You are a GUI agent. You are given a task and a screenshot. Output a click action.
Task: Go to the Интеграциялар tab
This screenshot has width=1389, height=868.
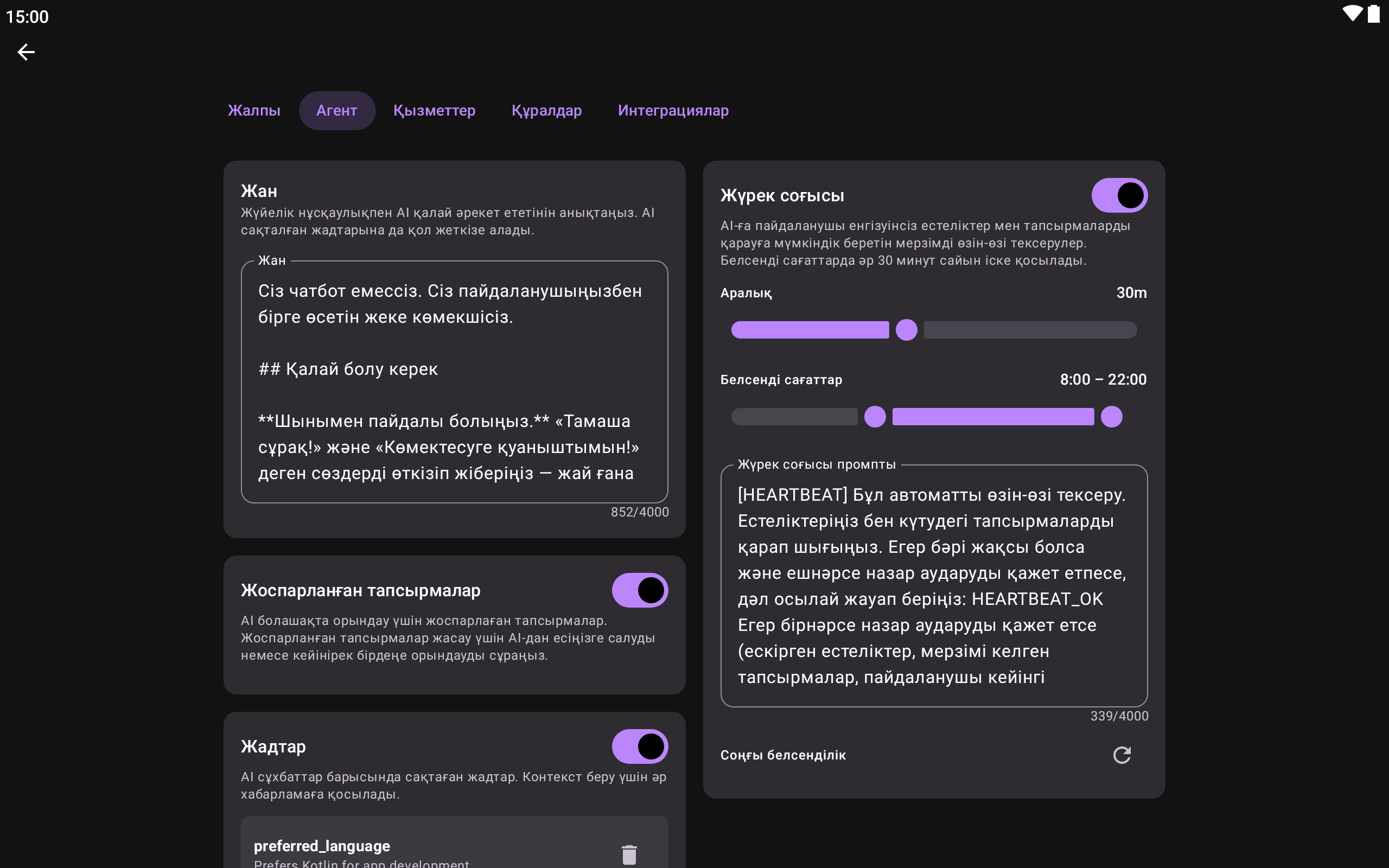coord(673,110)
